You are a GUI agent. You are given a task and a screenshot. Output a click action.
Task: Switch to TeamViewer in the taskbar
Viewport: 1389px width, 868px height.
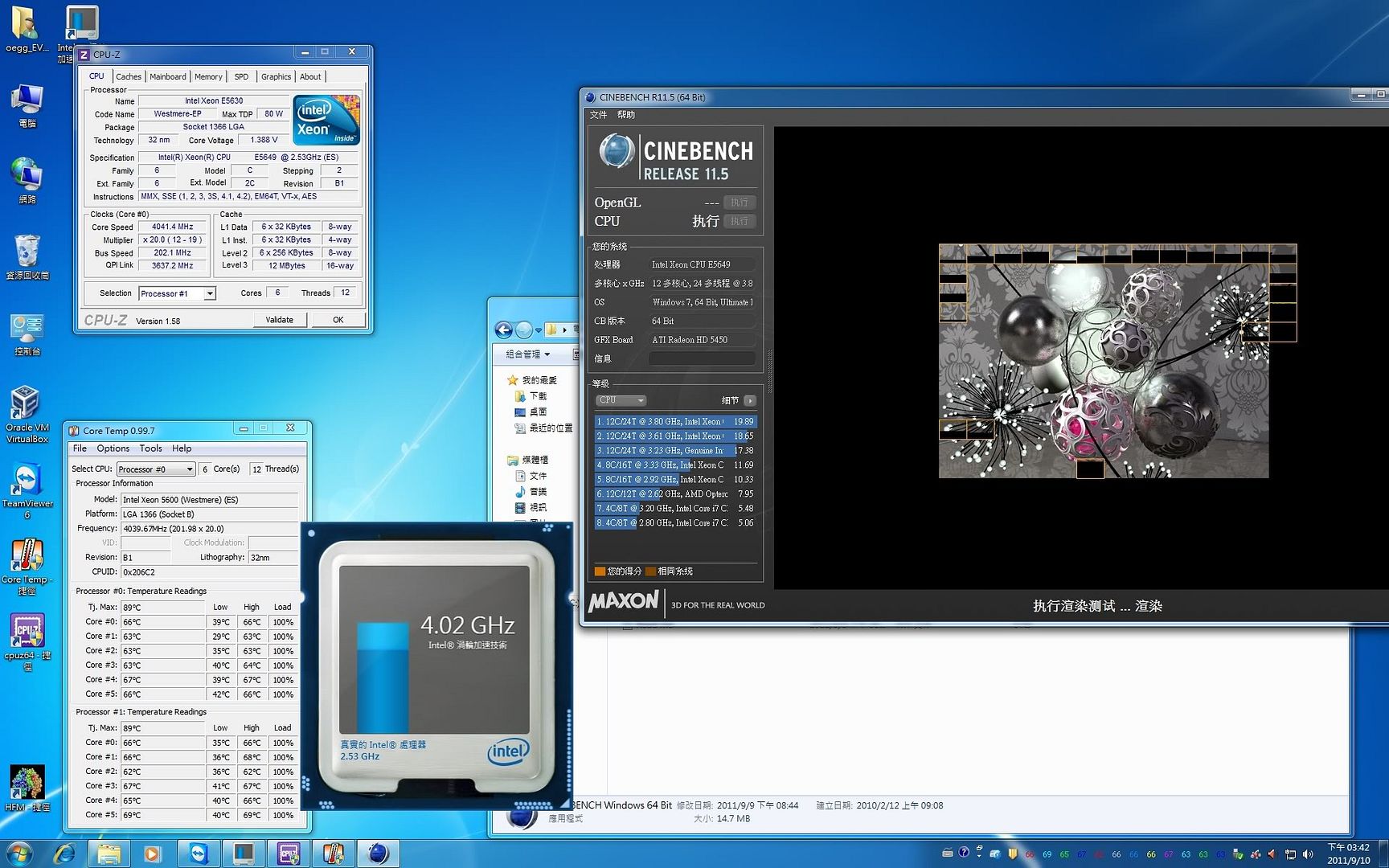point(198,853)
